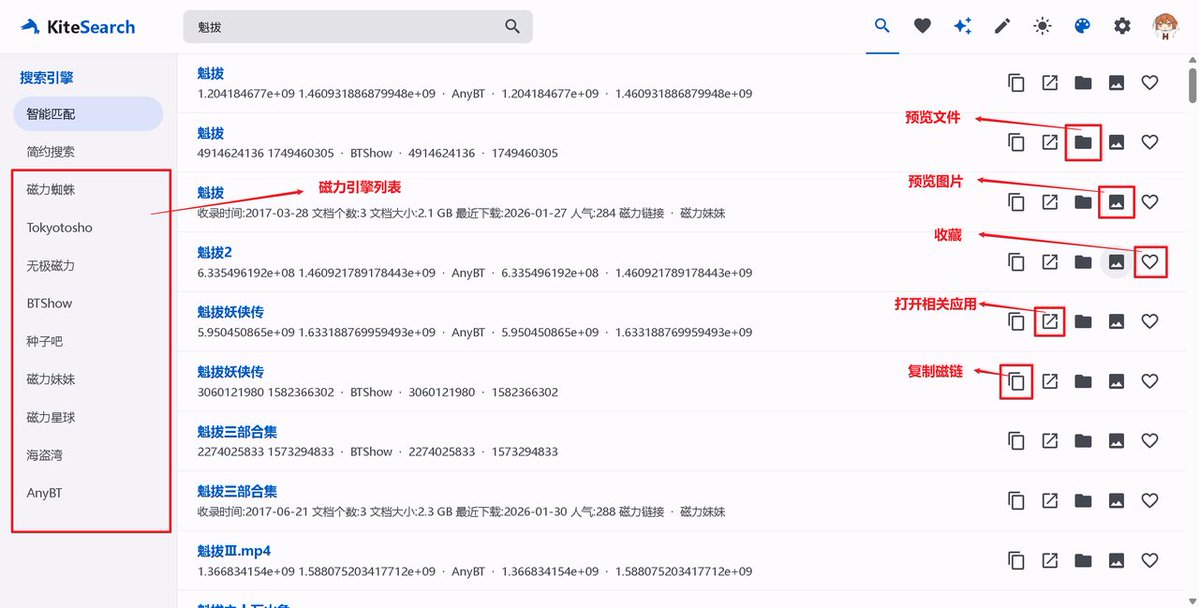Click the magnifier icon in search box

[512, 27]
